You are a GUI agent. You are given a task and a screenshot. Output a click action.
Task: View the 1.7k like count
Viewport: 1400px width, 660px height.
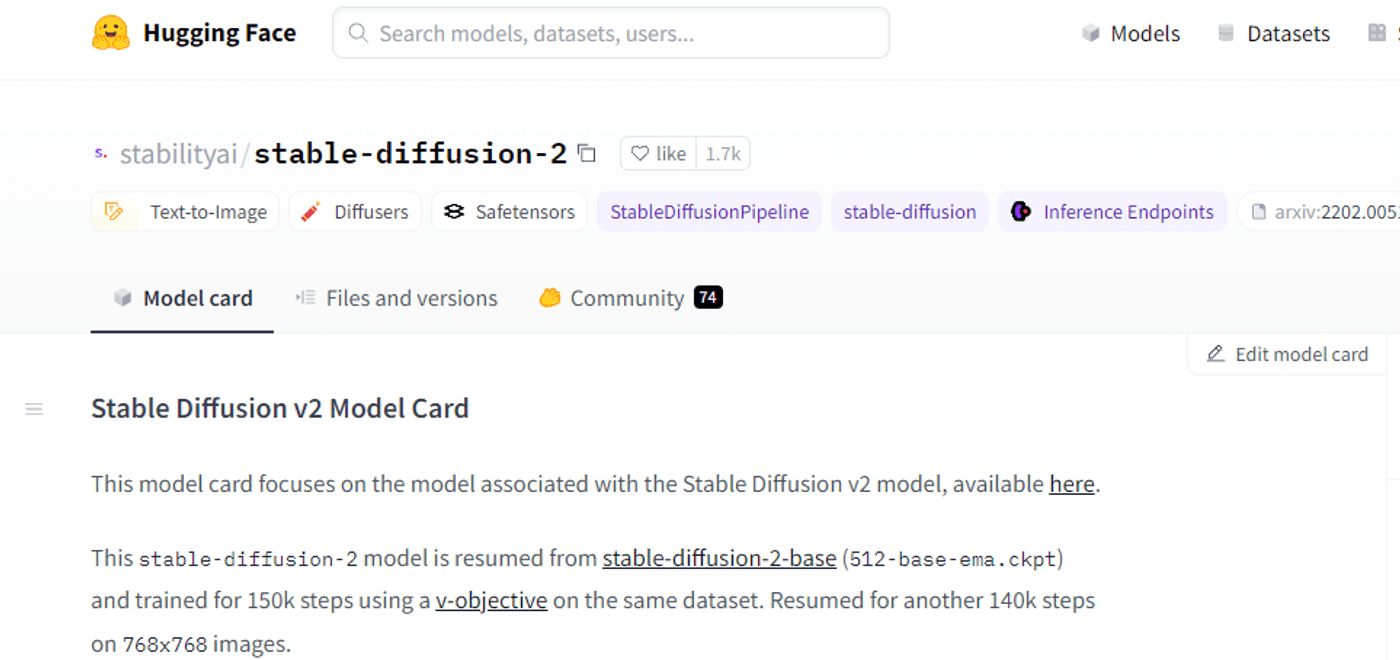pos(722,153)
